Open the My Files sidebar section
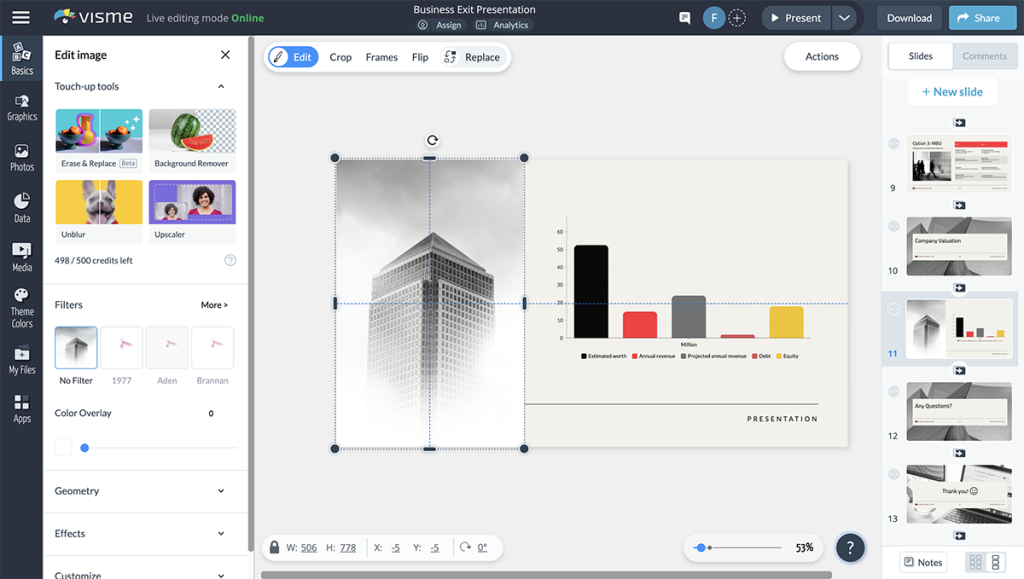The height and width of the screenshot is (579, 1024). point(21,358)
